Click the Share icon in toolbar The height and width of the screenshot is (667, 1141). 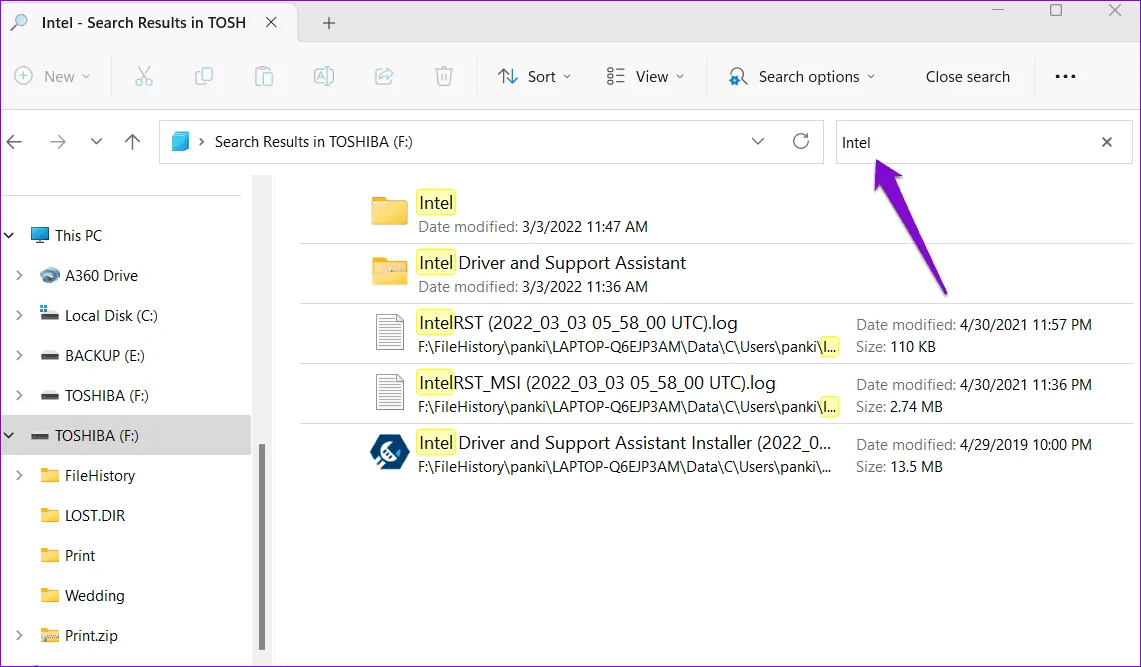click(384, 77)
